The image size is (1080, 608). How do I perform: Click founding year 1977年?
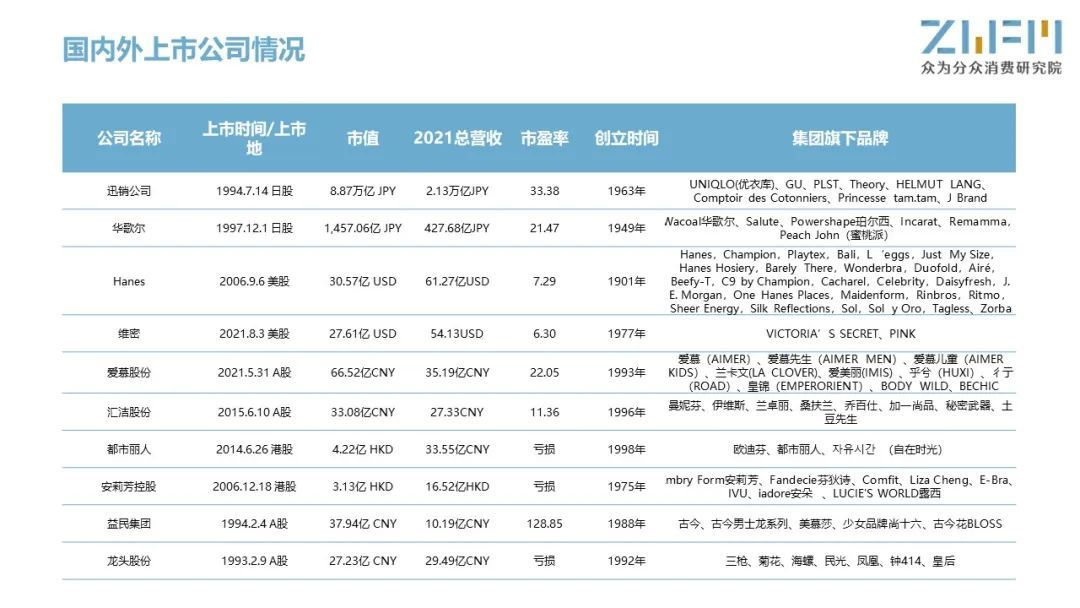click(x=627, y=333)
